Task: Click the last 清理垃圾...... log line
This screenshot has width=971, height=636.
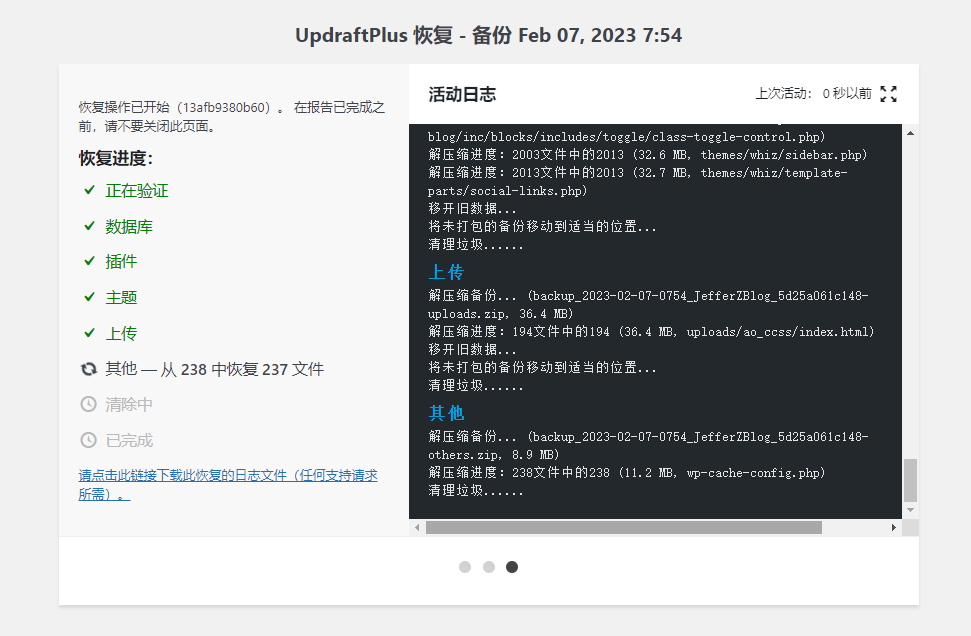Action: 476,491
